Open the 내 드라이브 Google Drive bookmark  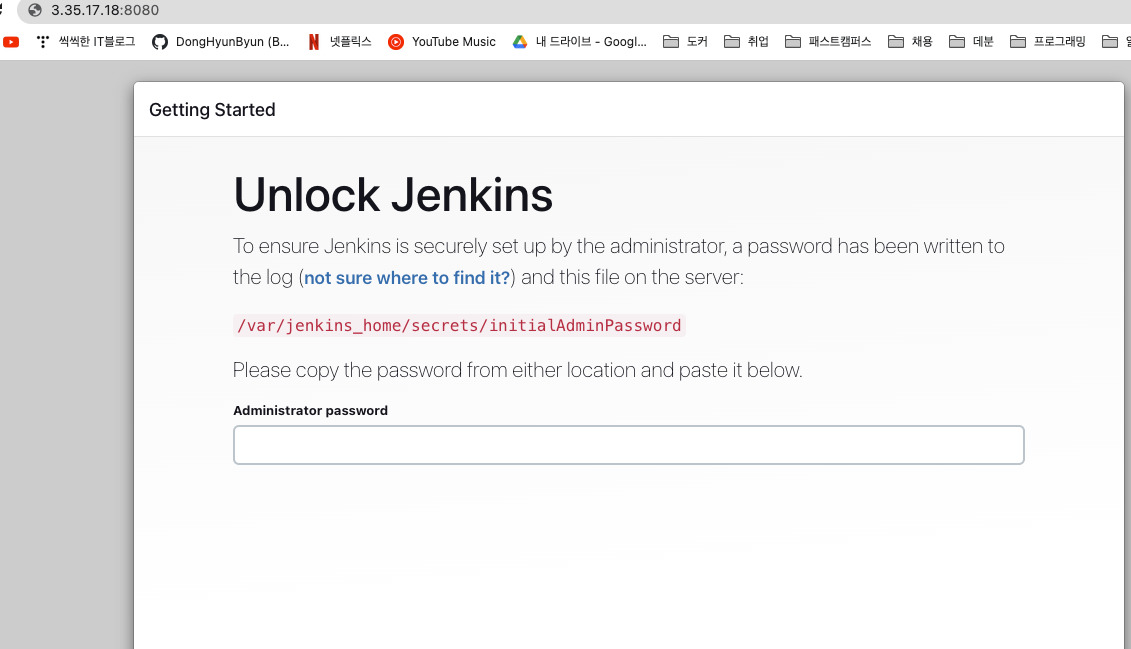tap(579, 42)
